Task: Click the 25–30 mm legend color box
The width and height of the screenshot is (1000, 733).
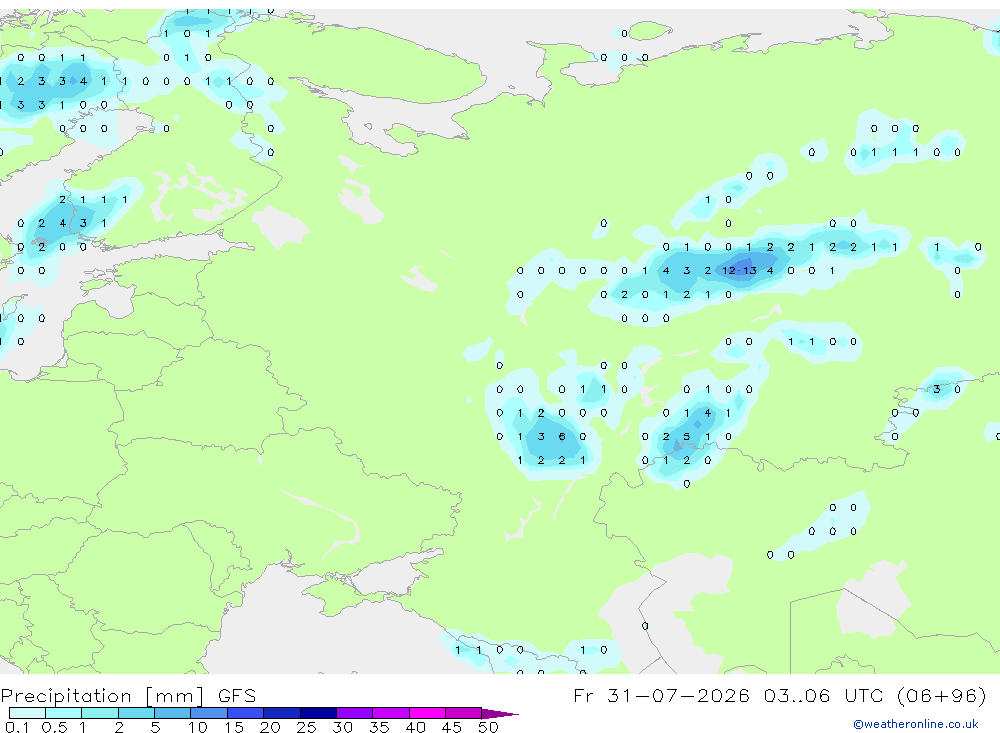Action: point(318,713)
